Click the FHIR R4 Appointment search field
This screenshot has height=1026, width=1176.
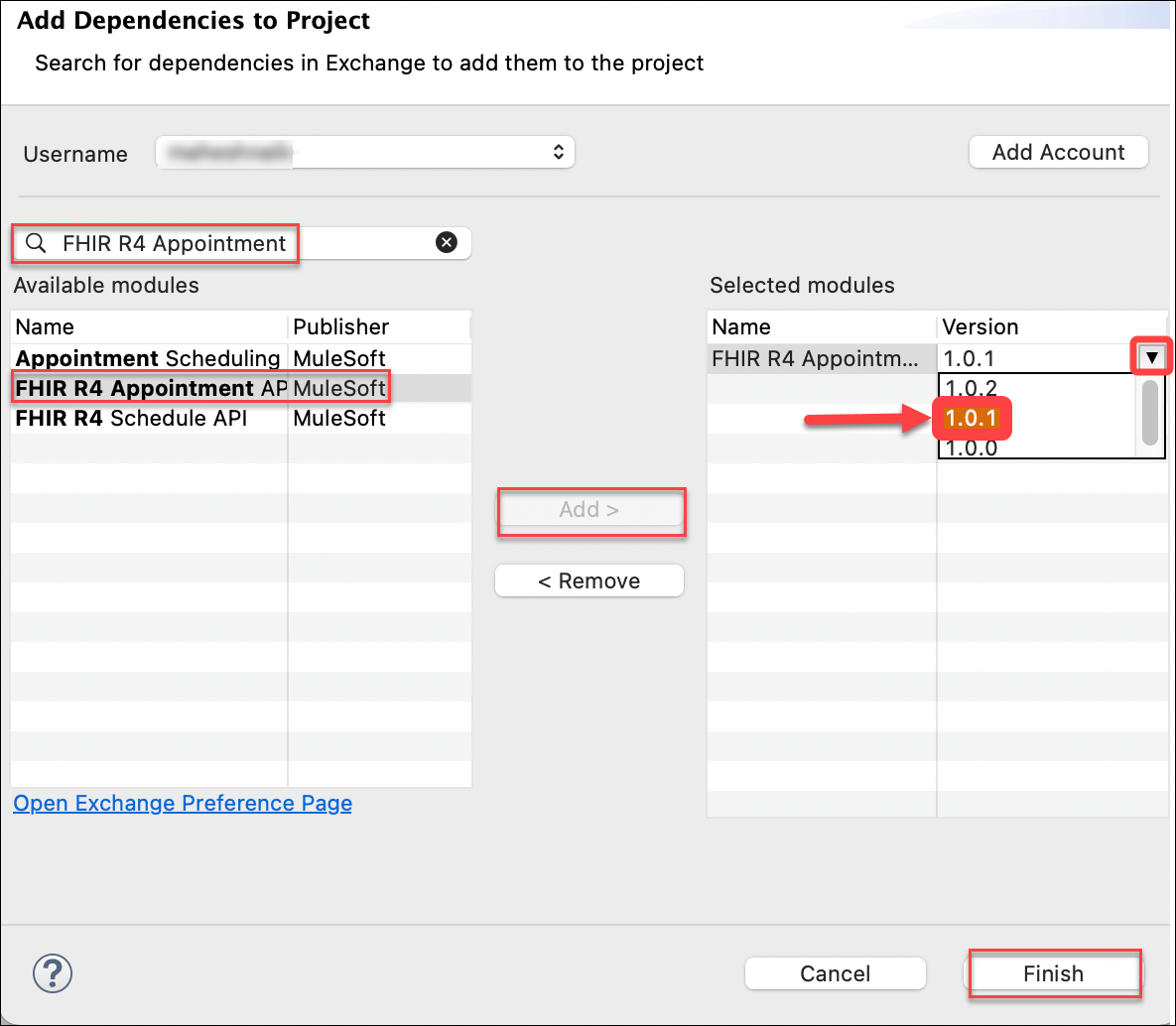(x=242, y=243)
